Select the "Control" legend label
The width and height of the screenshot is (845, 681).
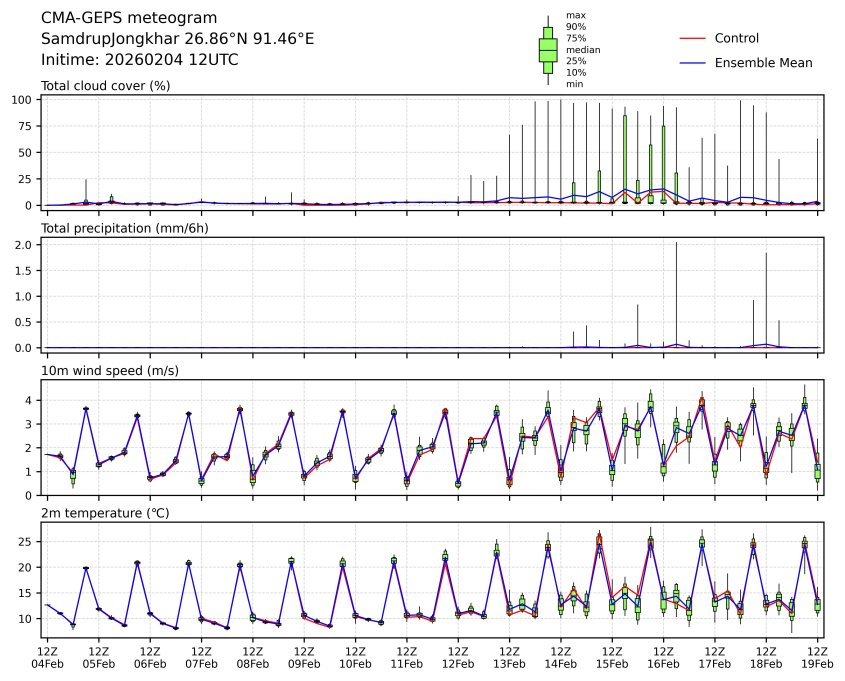pyautogui.click(x=736, y=38)
